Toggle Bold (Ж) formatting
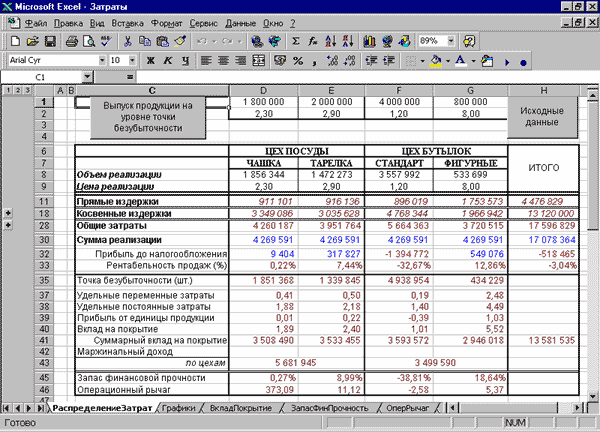 [x=151, y=60]
